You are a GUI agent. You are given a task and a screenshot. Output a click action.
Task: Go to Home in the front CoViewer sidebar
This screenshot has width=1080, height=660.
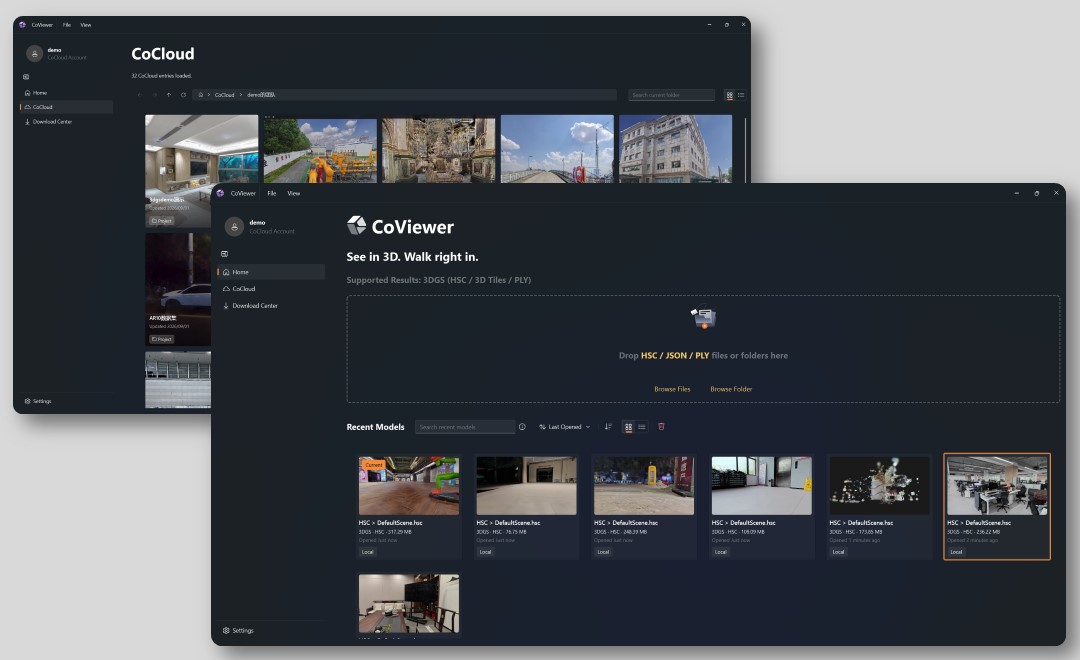271,272
